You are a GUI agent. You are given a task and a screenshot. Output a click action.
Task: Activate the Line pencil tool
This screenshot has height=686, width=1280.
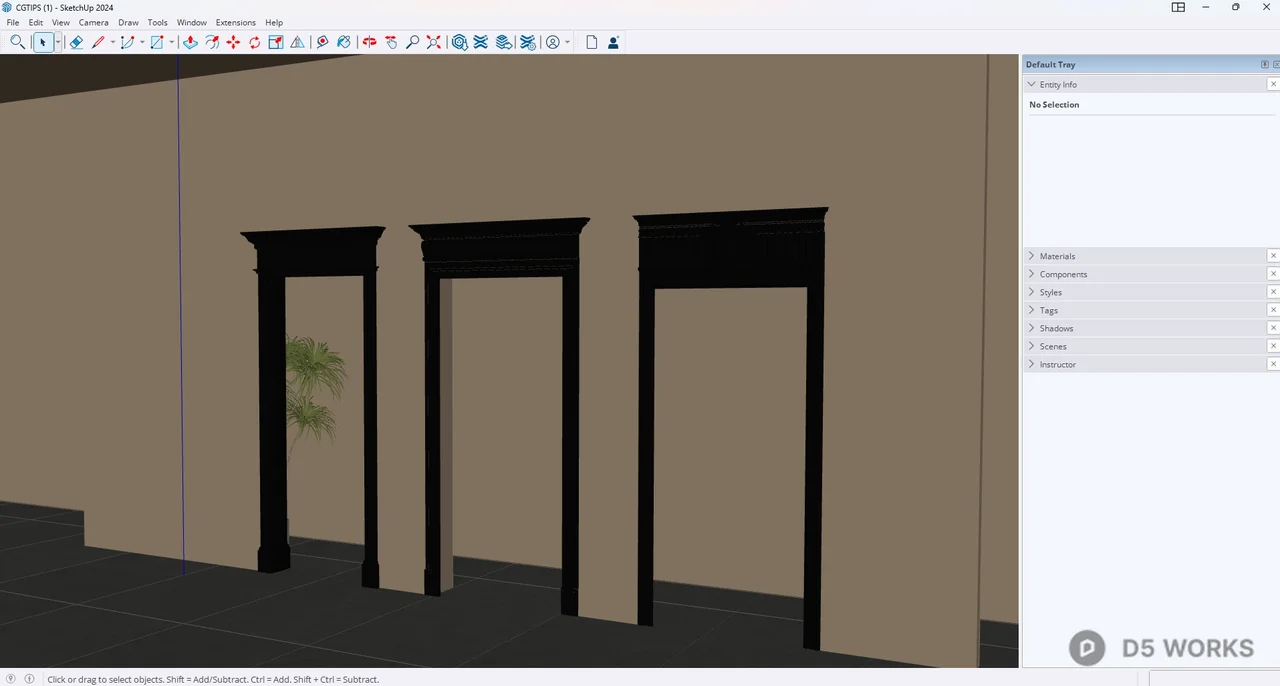pos(98,42)
